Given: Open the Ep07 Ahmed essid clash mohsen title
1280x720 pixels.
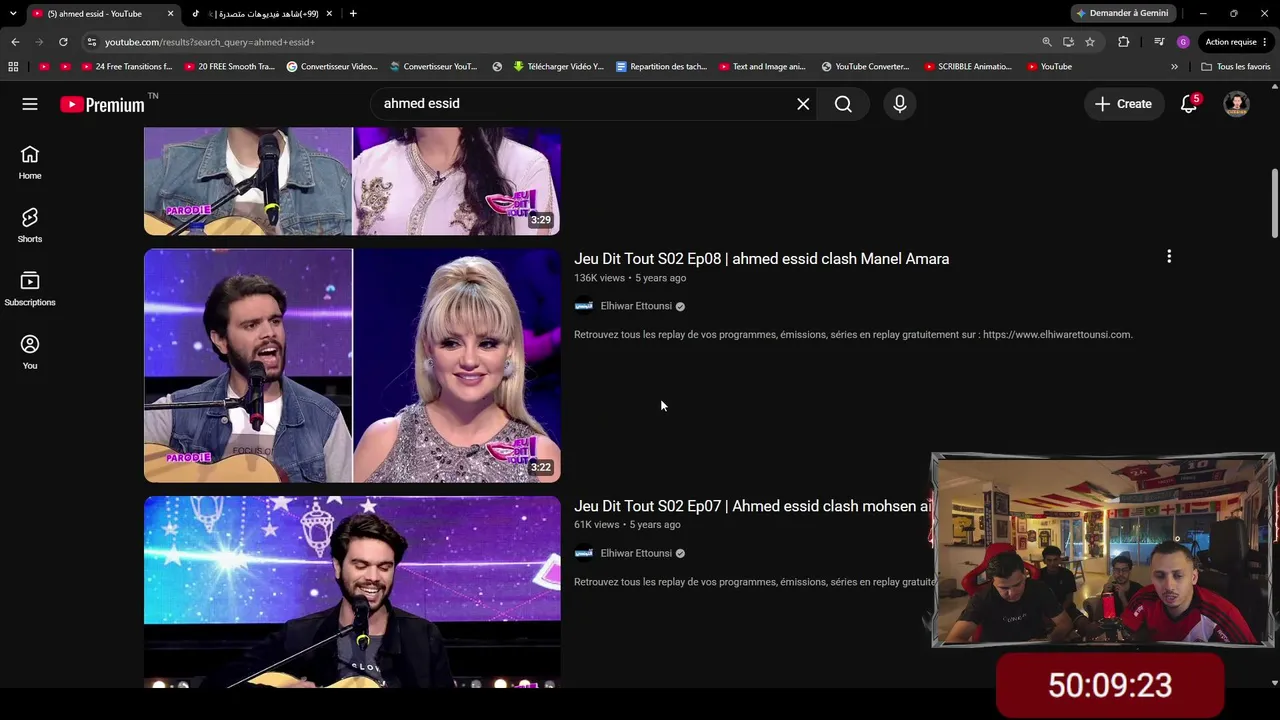Looking at the screenshot, I should (753, 506).
